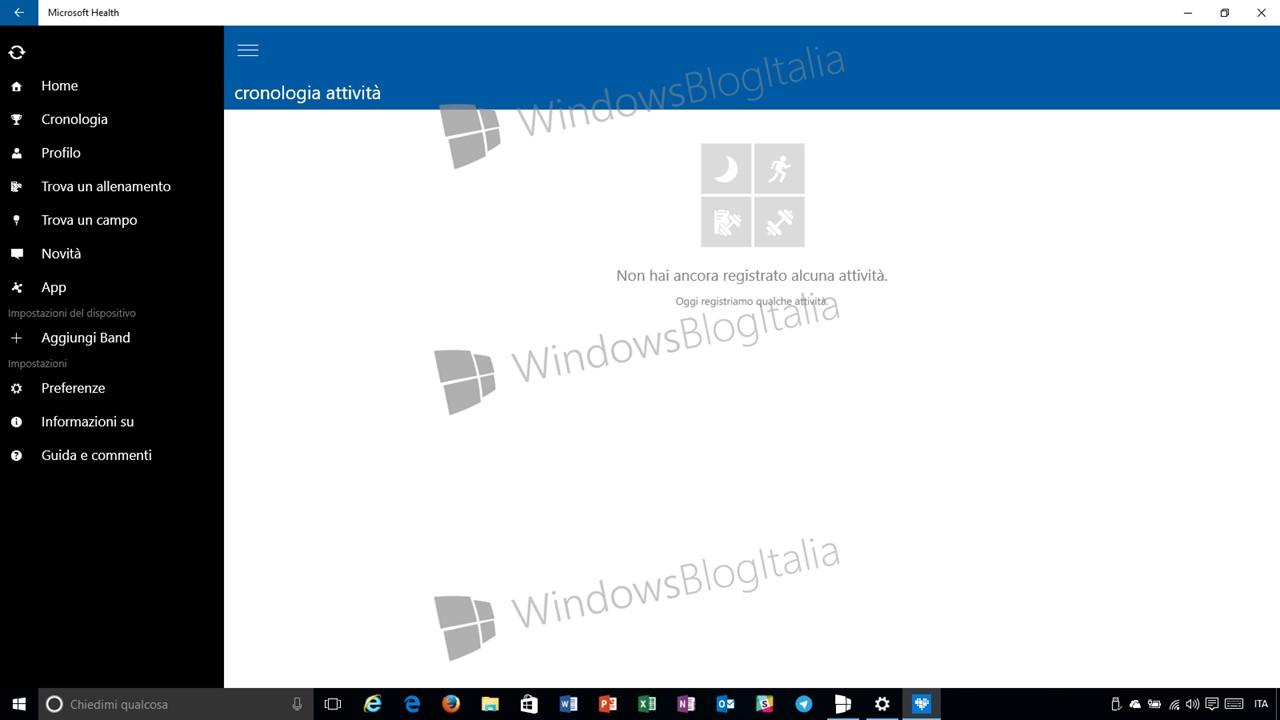The height and width of the screenshot is (720, 1280).
Task: Click the info icon beside Informazioni su
Action: coord(16,422)
